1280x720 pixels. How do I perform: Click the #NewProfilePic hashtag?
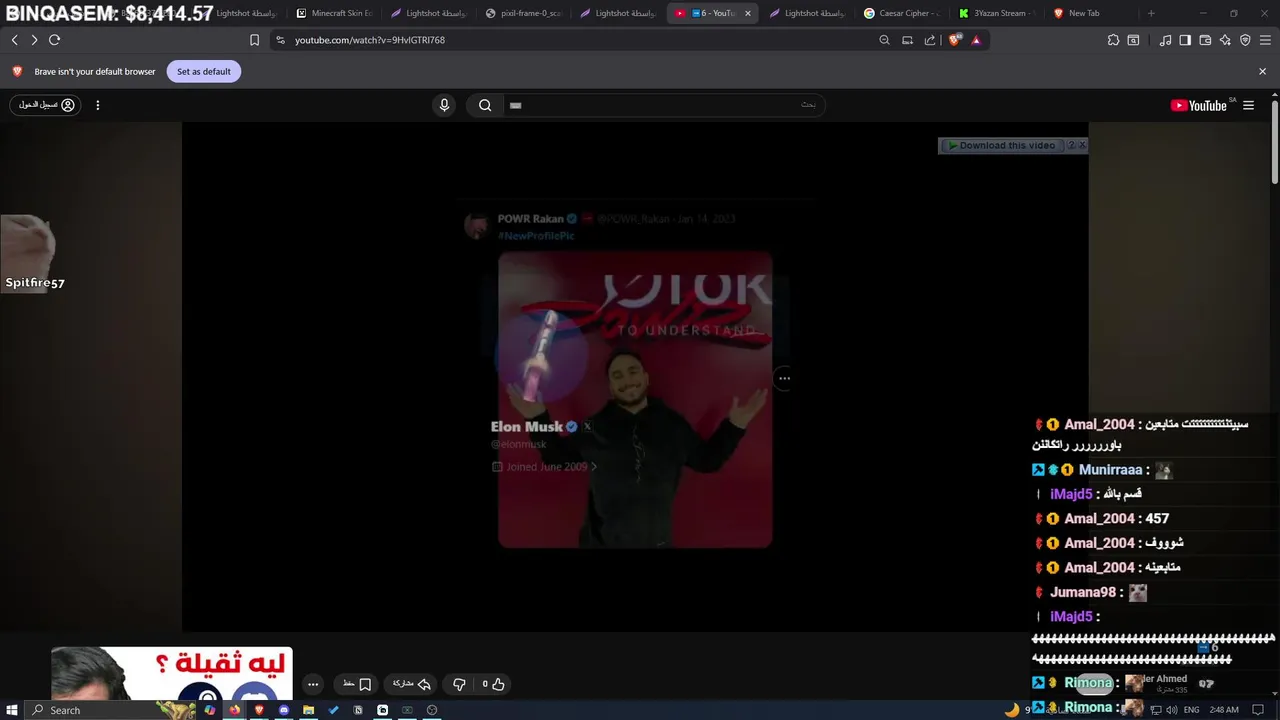click(x=536, y=236)
